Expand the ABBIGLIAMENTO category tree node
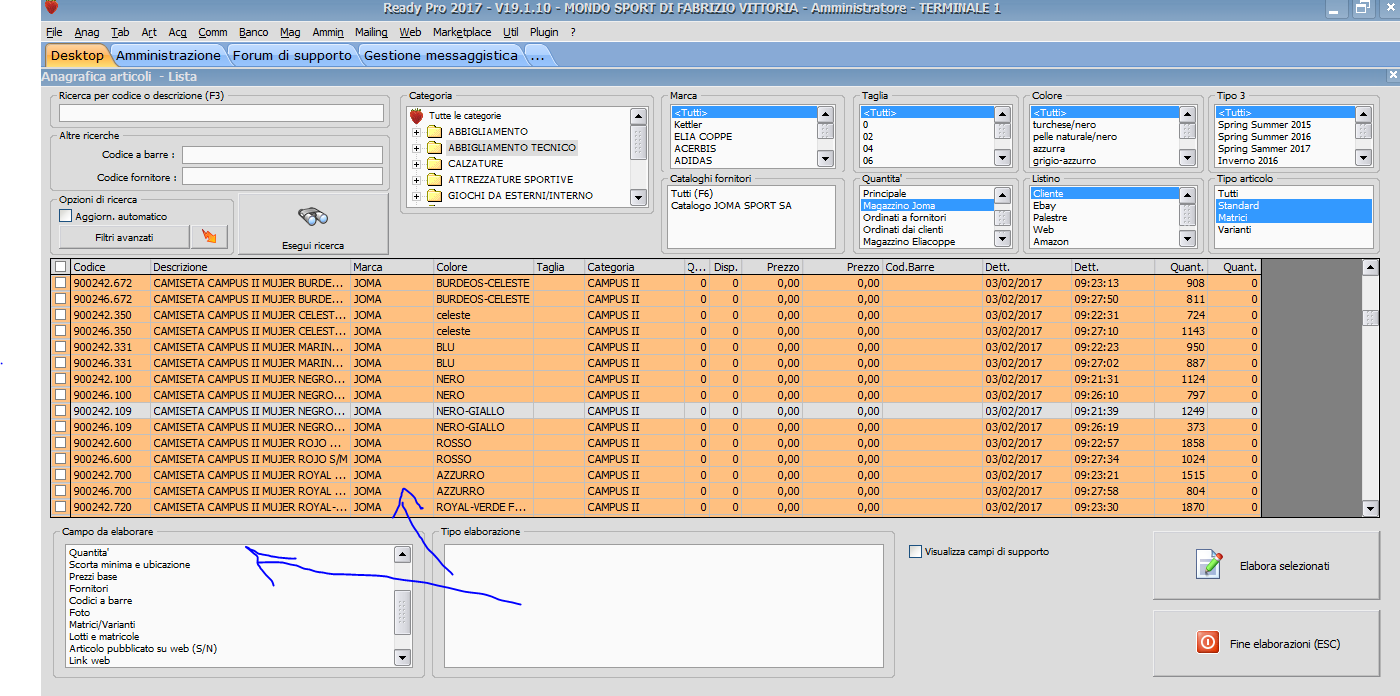The height and width of the screenshot is (696, 1400). tap(416, 132)
